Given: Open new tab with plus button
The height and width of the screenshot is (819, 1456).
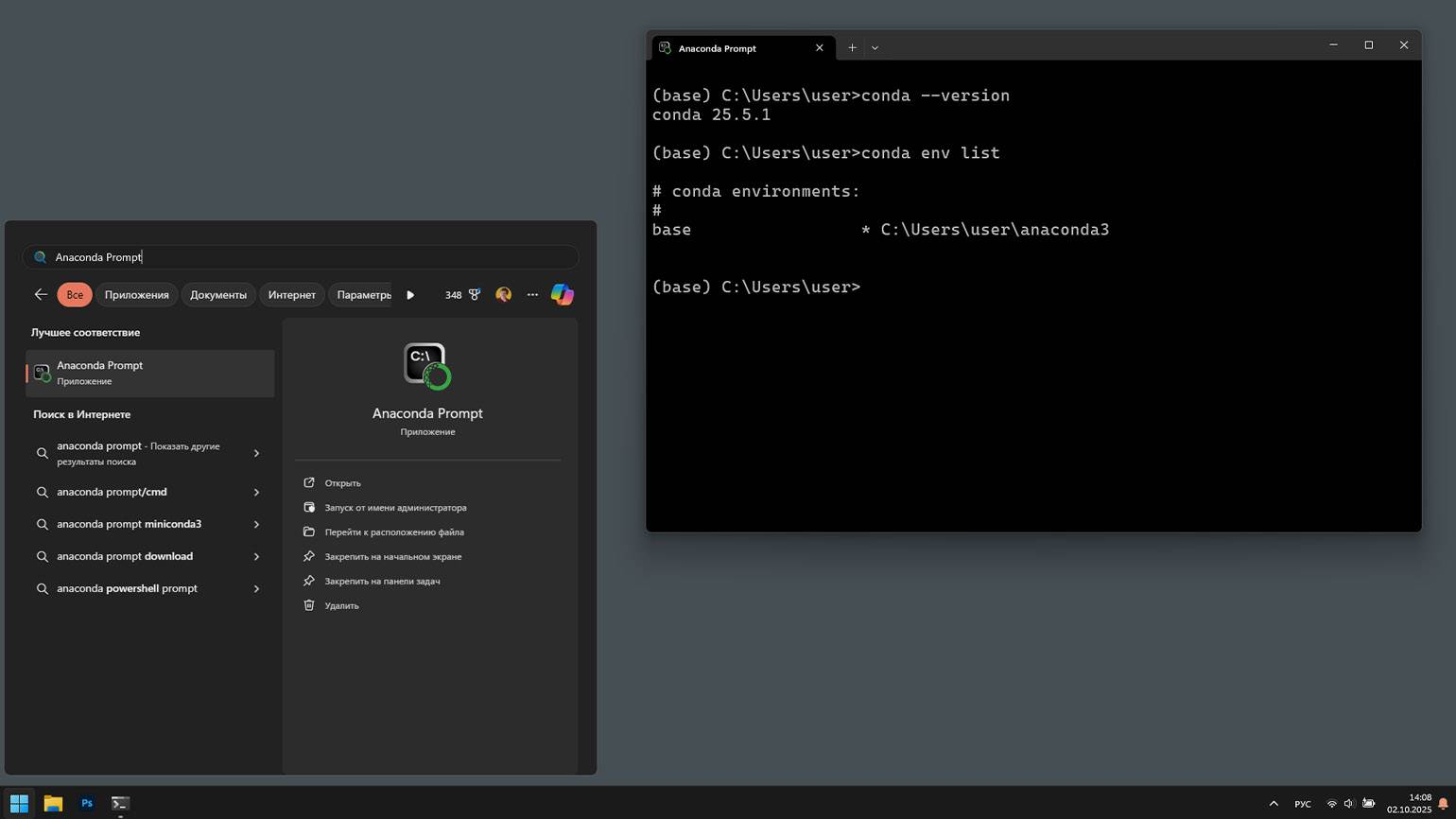Looking at the screenshot, I should 852,47.
